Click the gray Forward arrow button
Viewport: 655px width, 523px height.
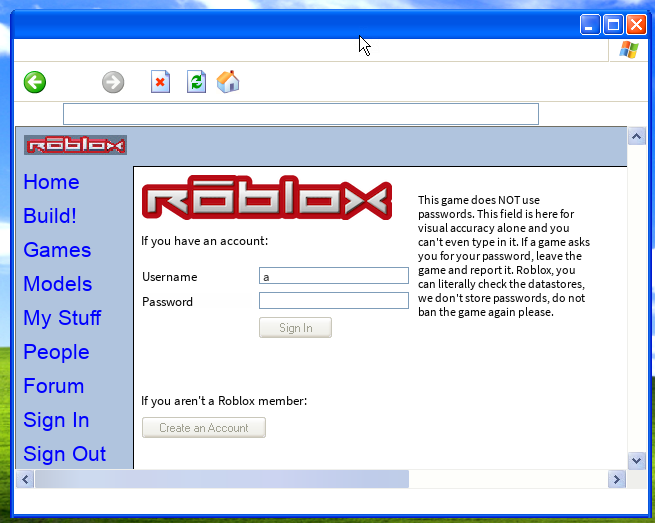(x=113, y=82)
